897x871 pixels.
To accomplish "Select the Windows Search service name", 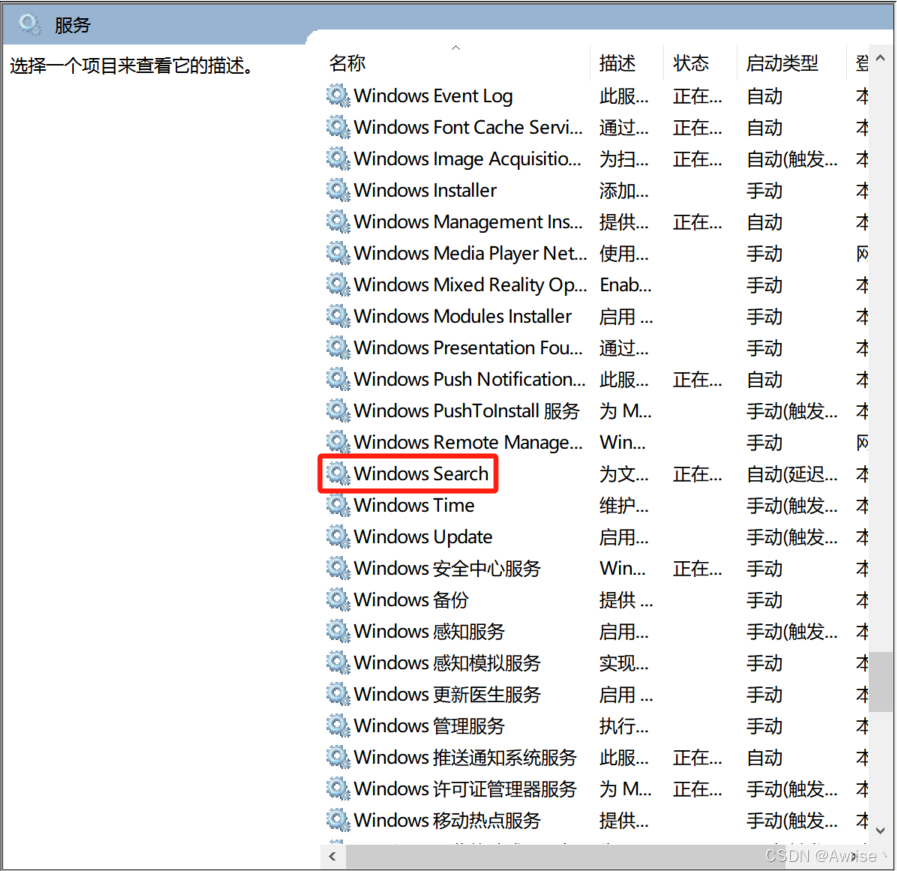I will 421,474.
